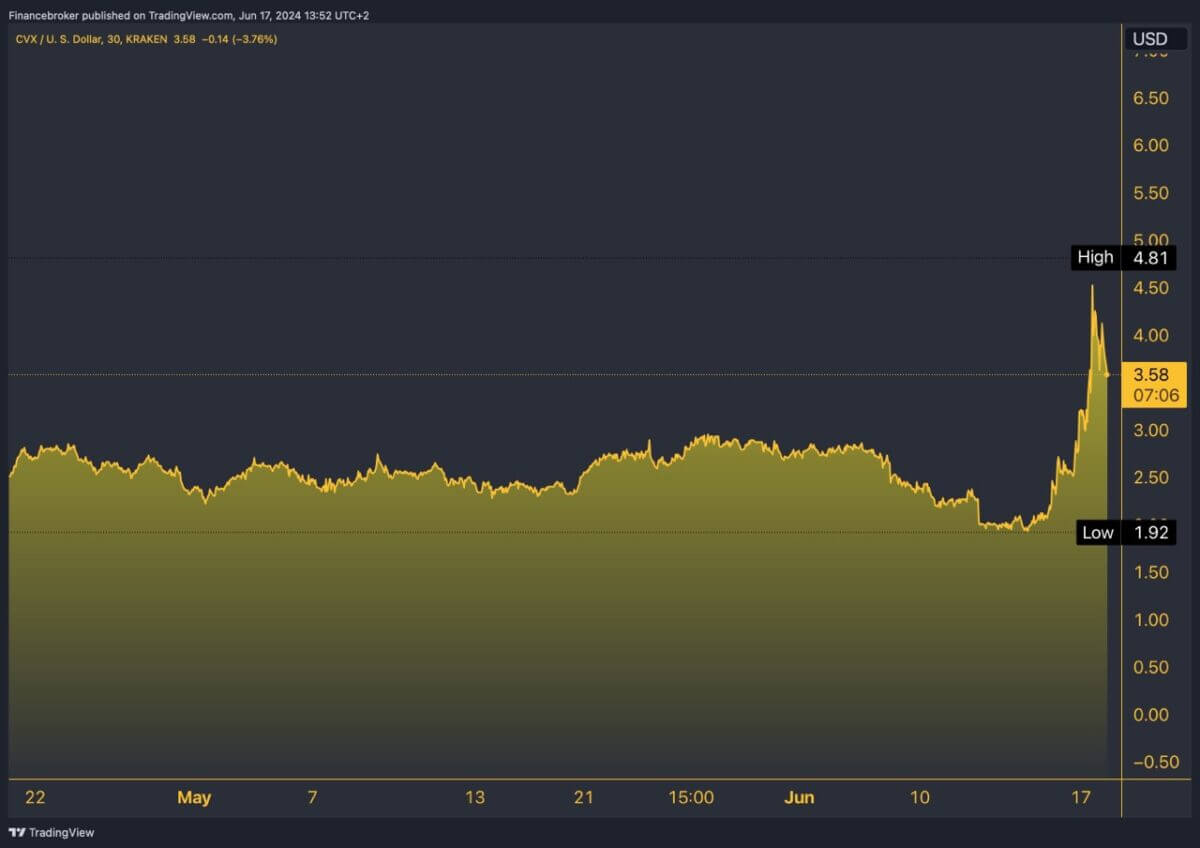Click the 1.00 price scale value
Viewport: 1200px width, 848px height.
click(1150, 620)
